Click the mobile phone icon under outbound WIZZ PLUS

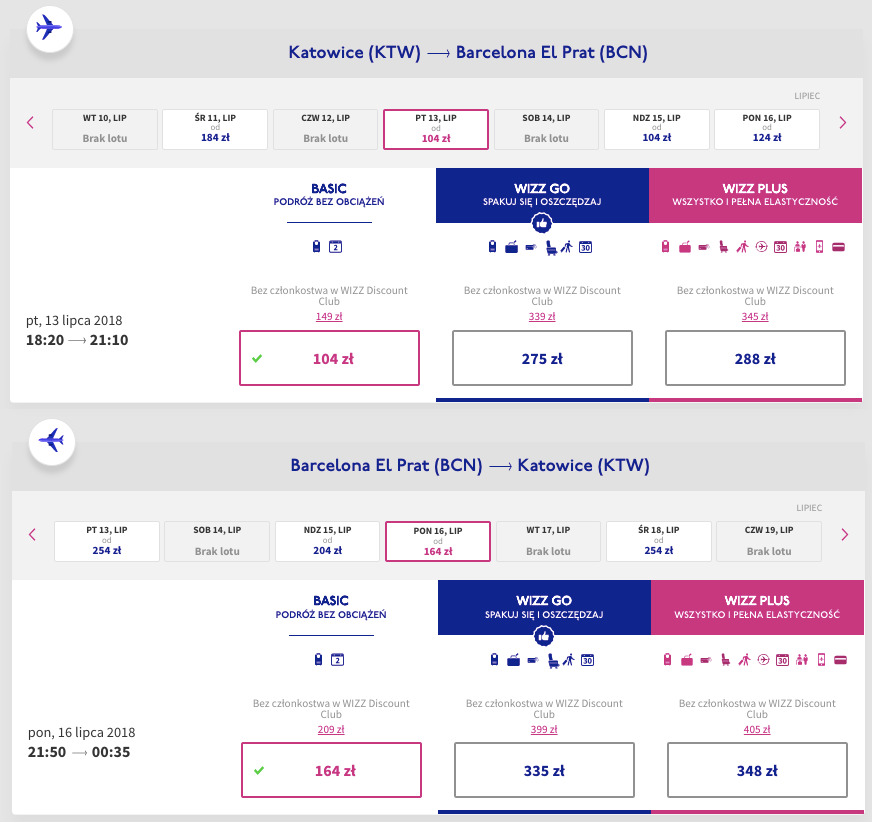point(819,247)
